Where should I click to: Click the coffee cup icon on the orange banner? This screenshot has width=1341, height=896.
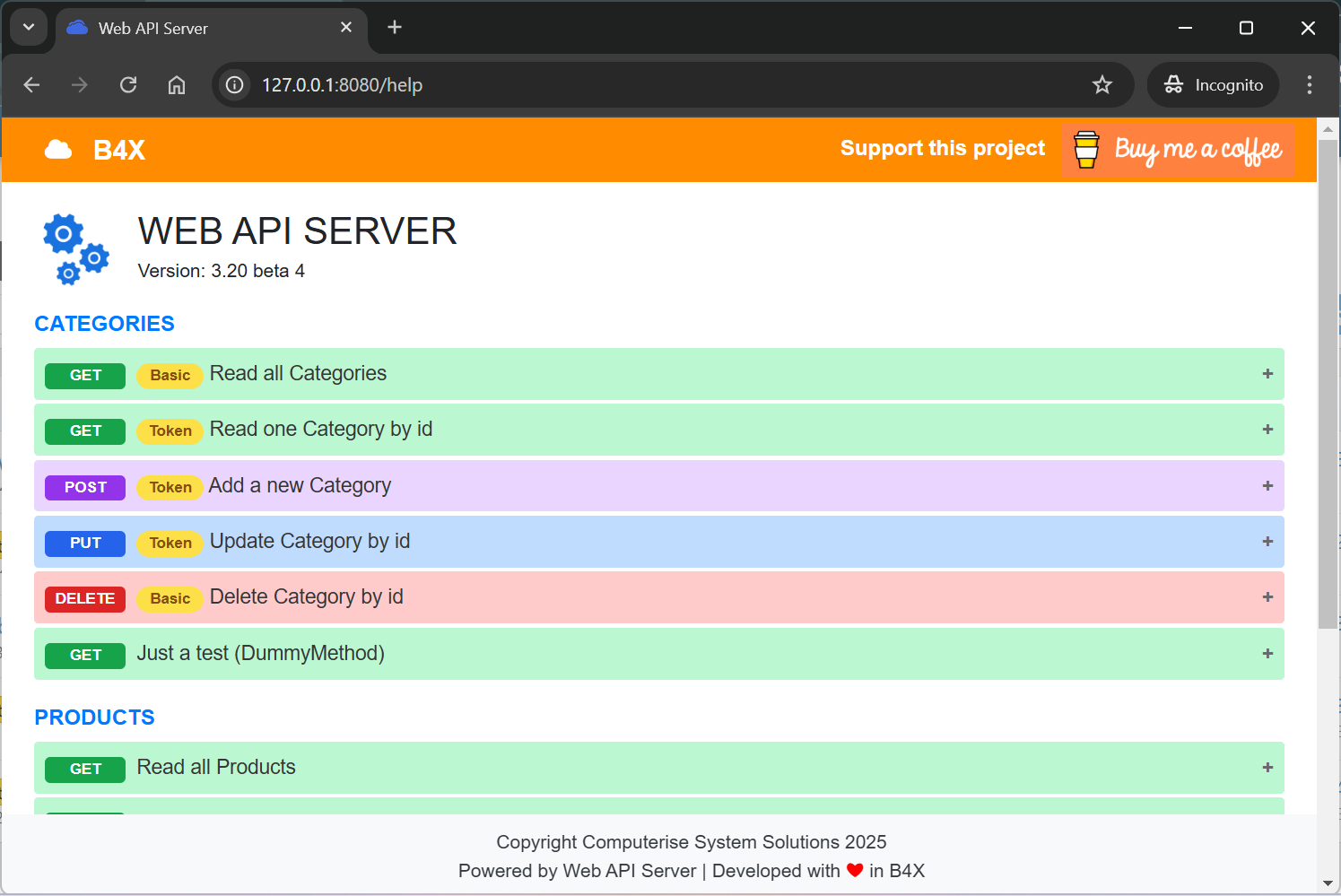click(x=1086, y=150)
